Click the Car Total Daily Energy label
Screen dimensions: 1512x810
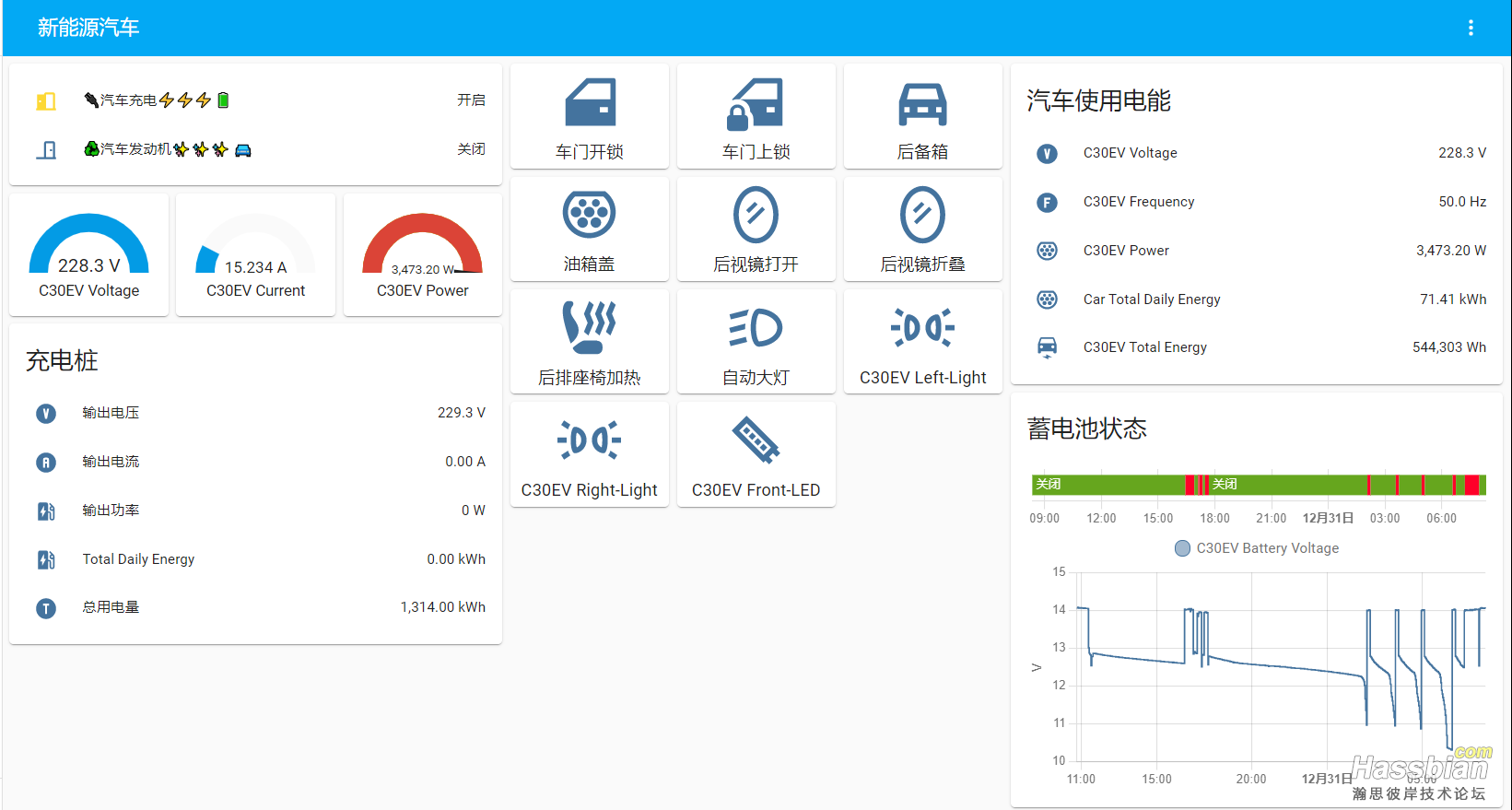[x=1152, y=299]
